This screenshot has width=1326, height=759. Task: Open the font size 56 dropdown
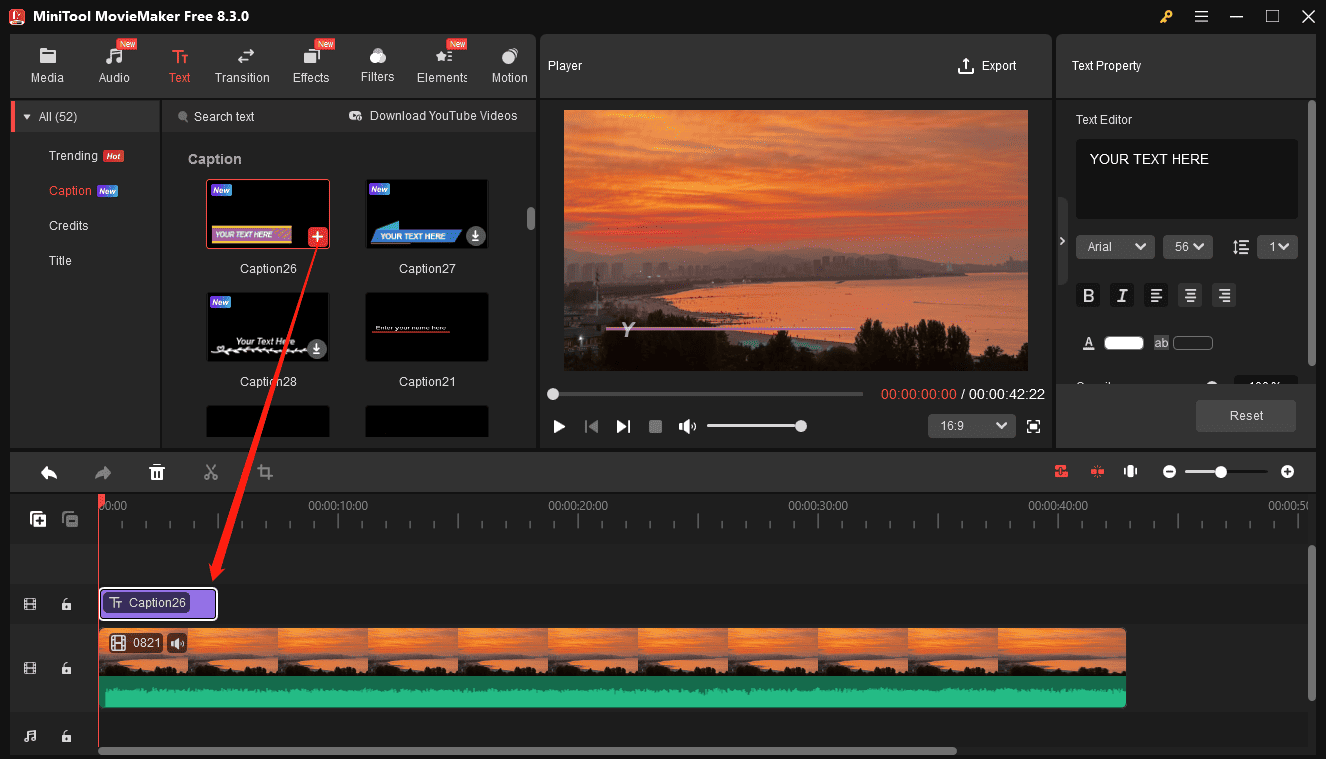(x=1188, y=247)
